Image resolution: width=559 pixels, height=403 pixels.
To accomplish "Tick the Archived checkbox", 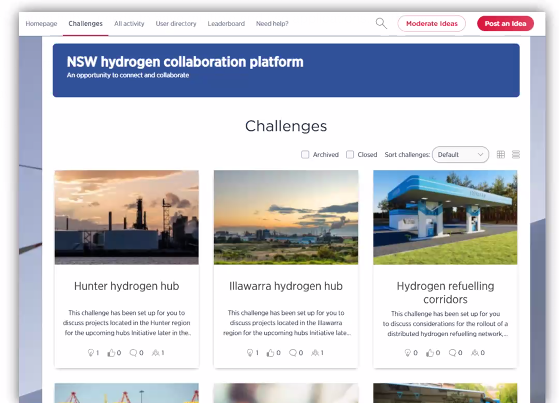I will coord(305,154).
